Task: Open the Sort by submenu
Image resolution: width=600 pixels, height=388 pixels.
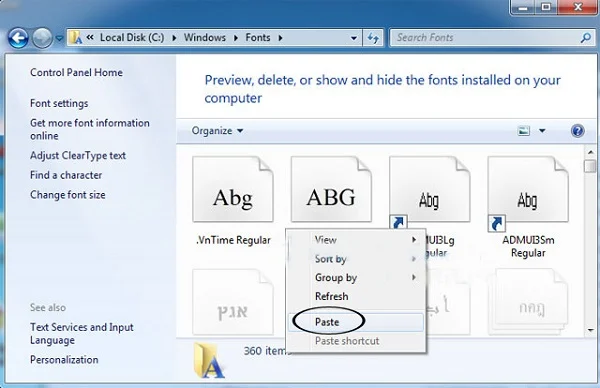Action: [x=356, y=259]
